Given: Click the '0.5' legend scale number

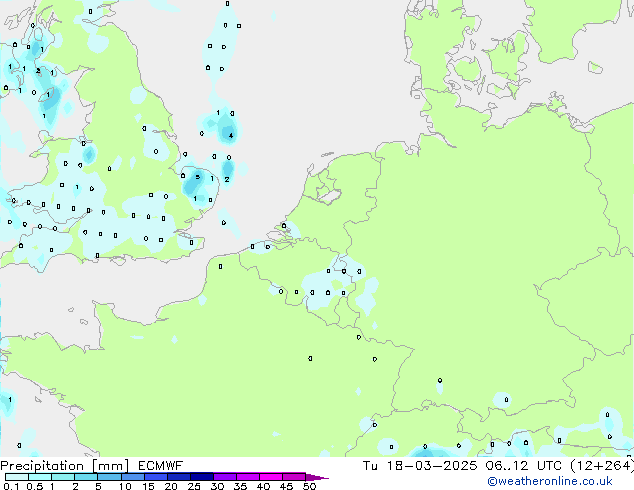Looking at the screenshot, I should click(x=35, y=486).
